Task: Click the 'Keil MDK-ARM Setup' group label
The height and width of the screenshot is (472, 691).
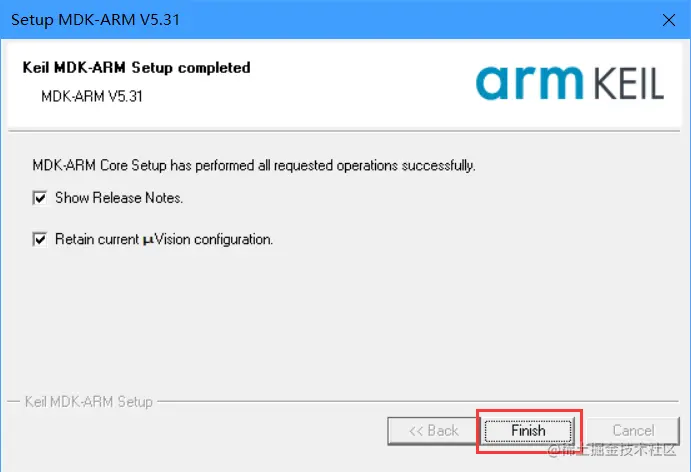Action: coord(88,402)
